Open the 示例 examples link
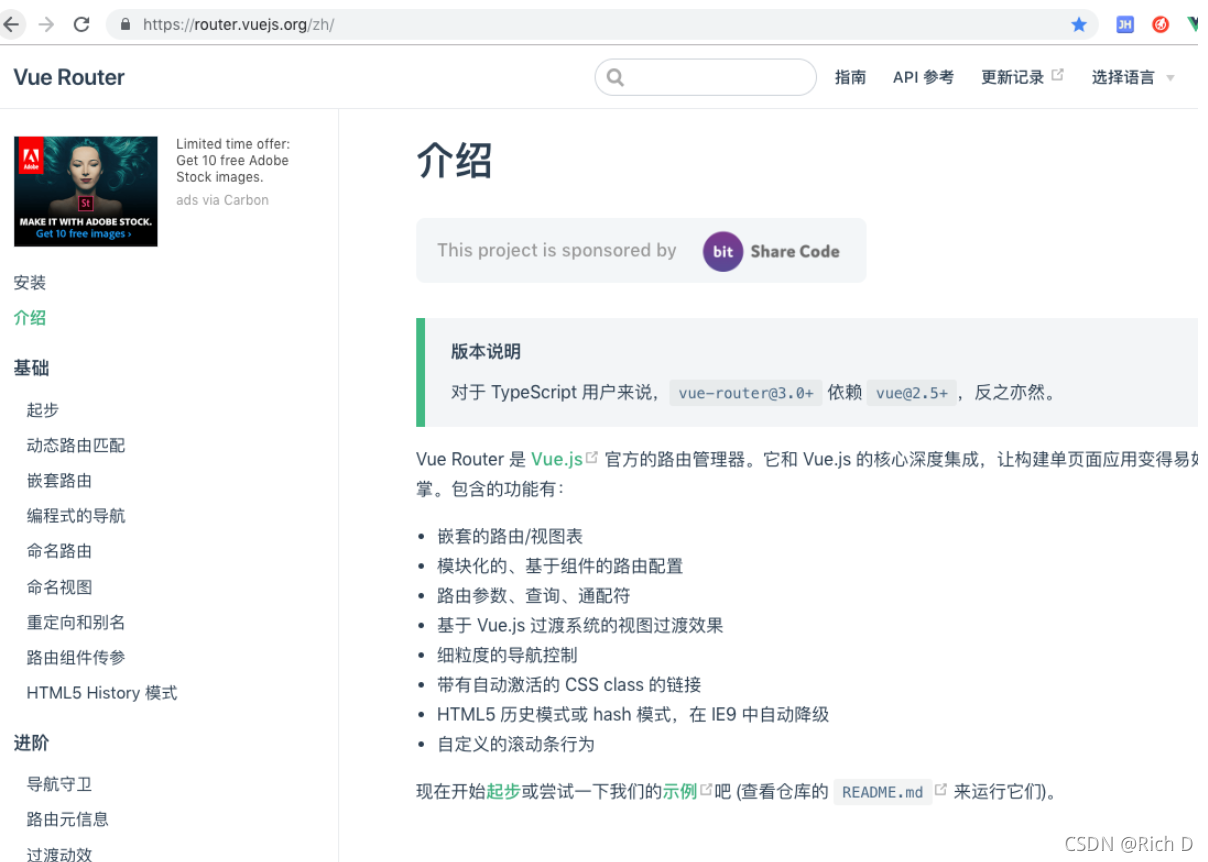 click(x=680, y=791)
